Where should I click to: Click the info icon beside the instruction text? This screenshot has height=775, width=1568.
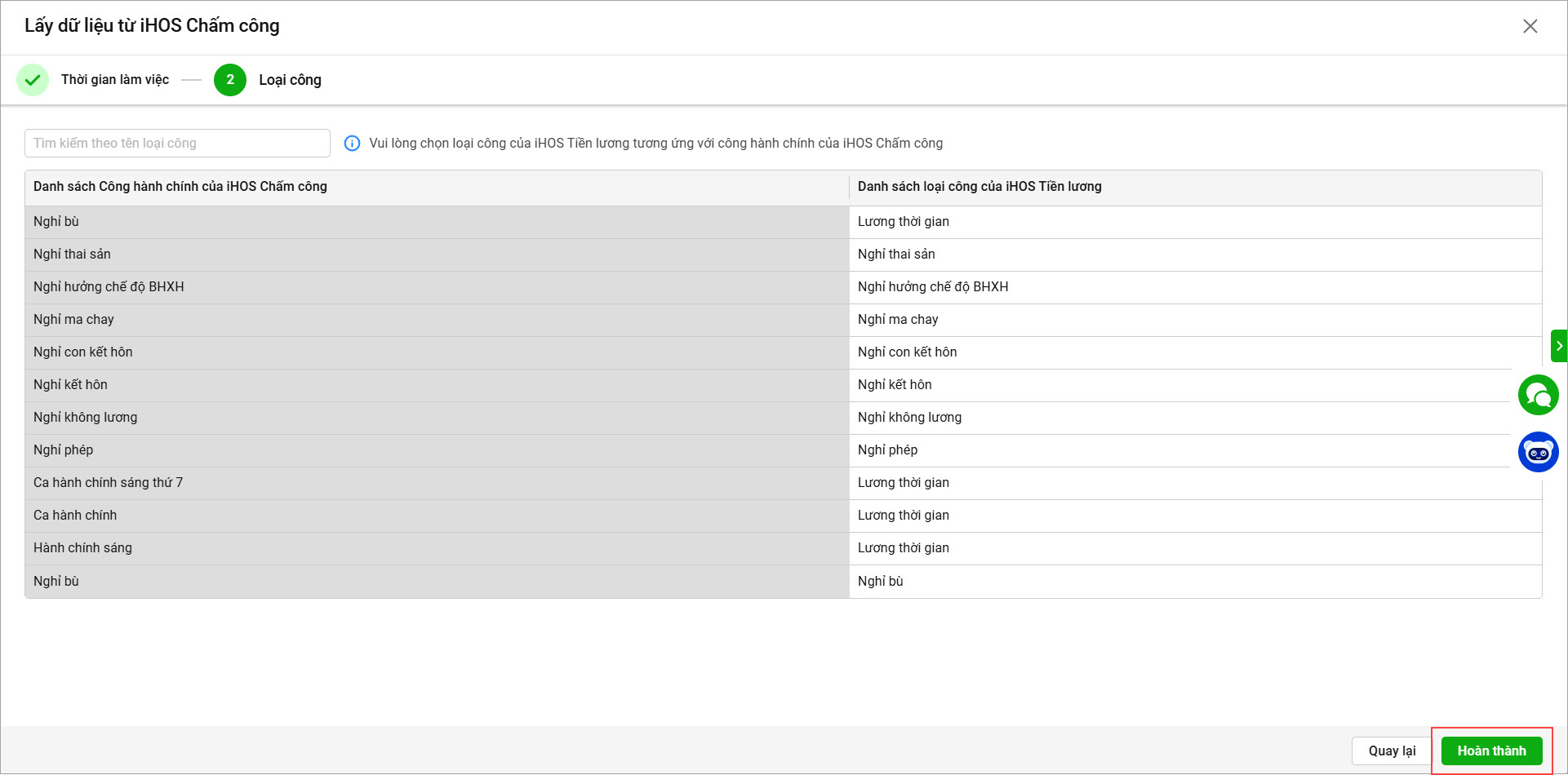352,144
